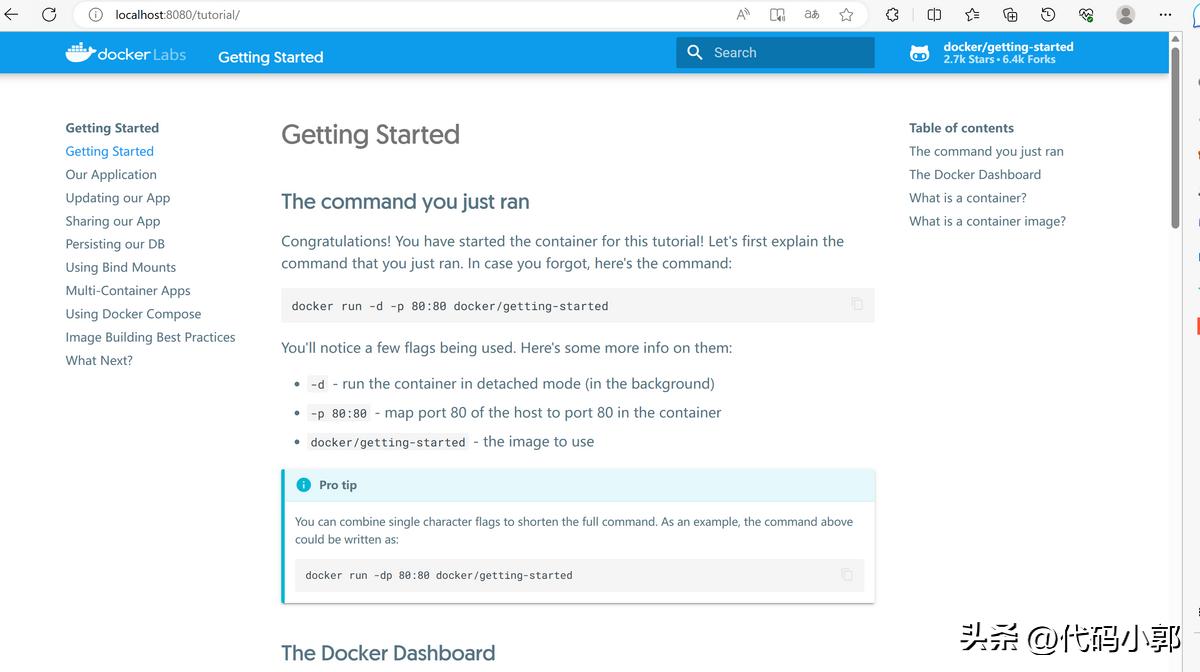Copy the shortened command in the Pro tip
The width and height of the screenshot is (1200, 672).
846,574
